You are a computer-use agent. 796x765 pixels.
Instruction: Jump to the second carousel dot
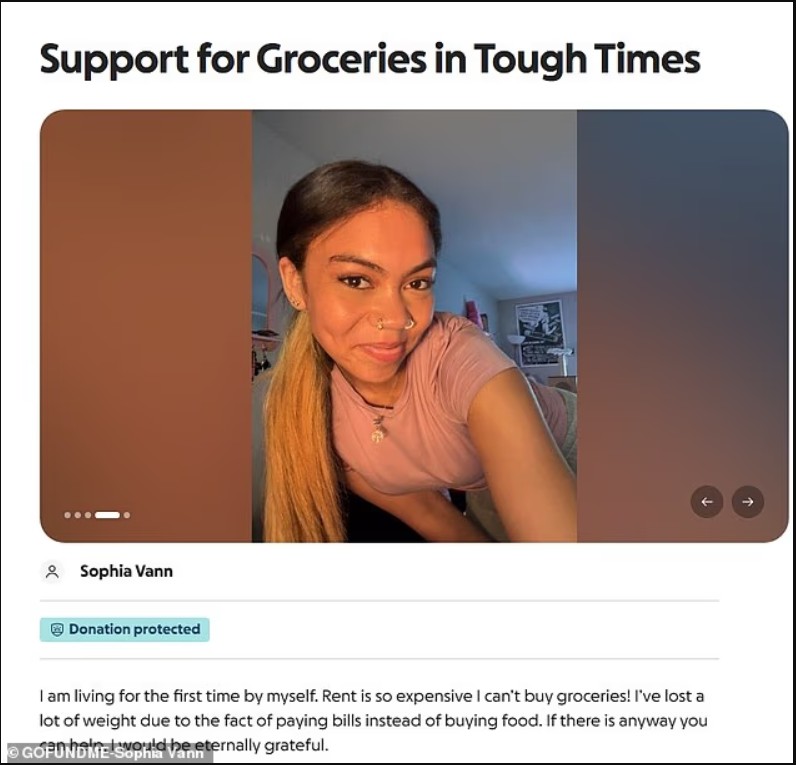coord(78,515)
